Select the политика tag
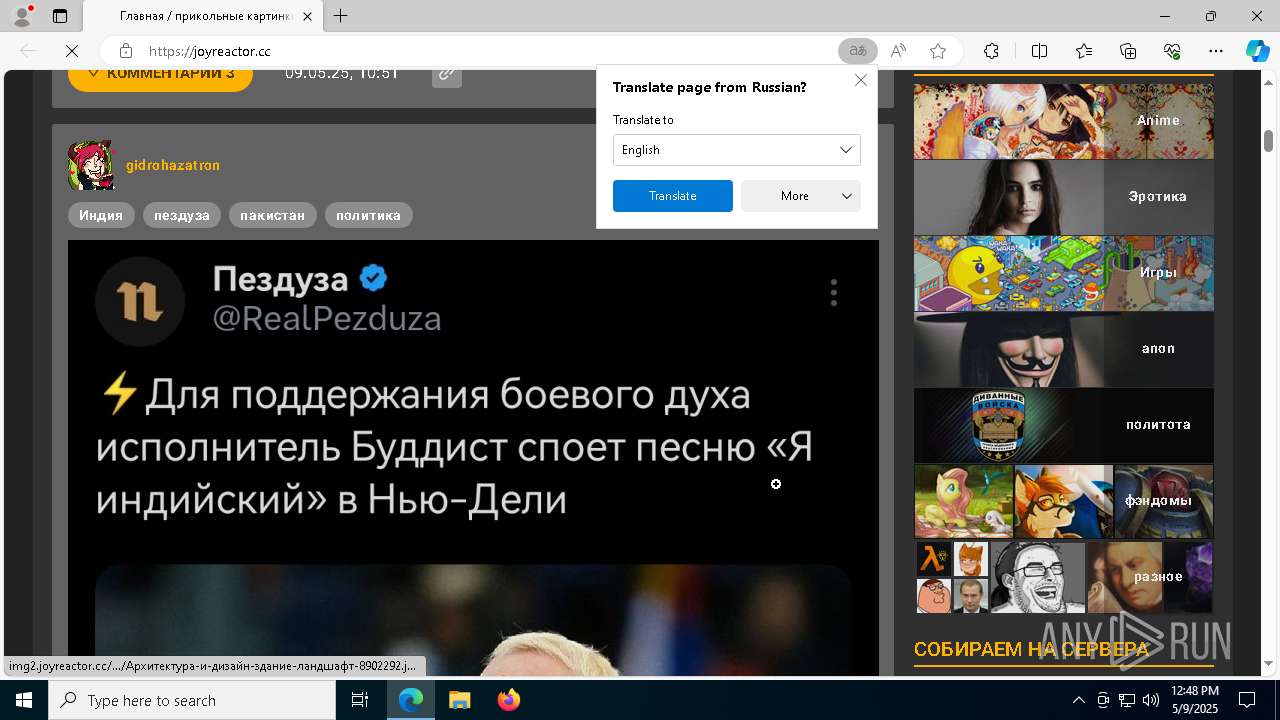 point(368,215)
